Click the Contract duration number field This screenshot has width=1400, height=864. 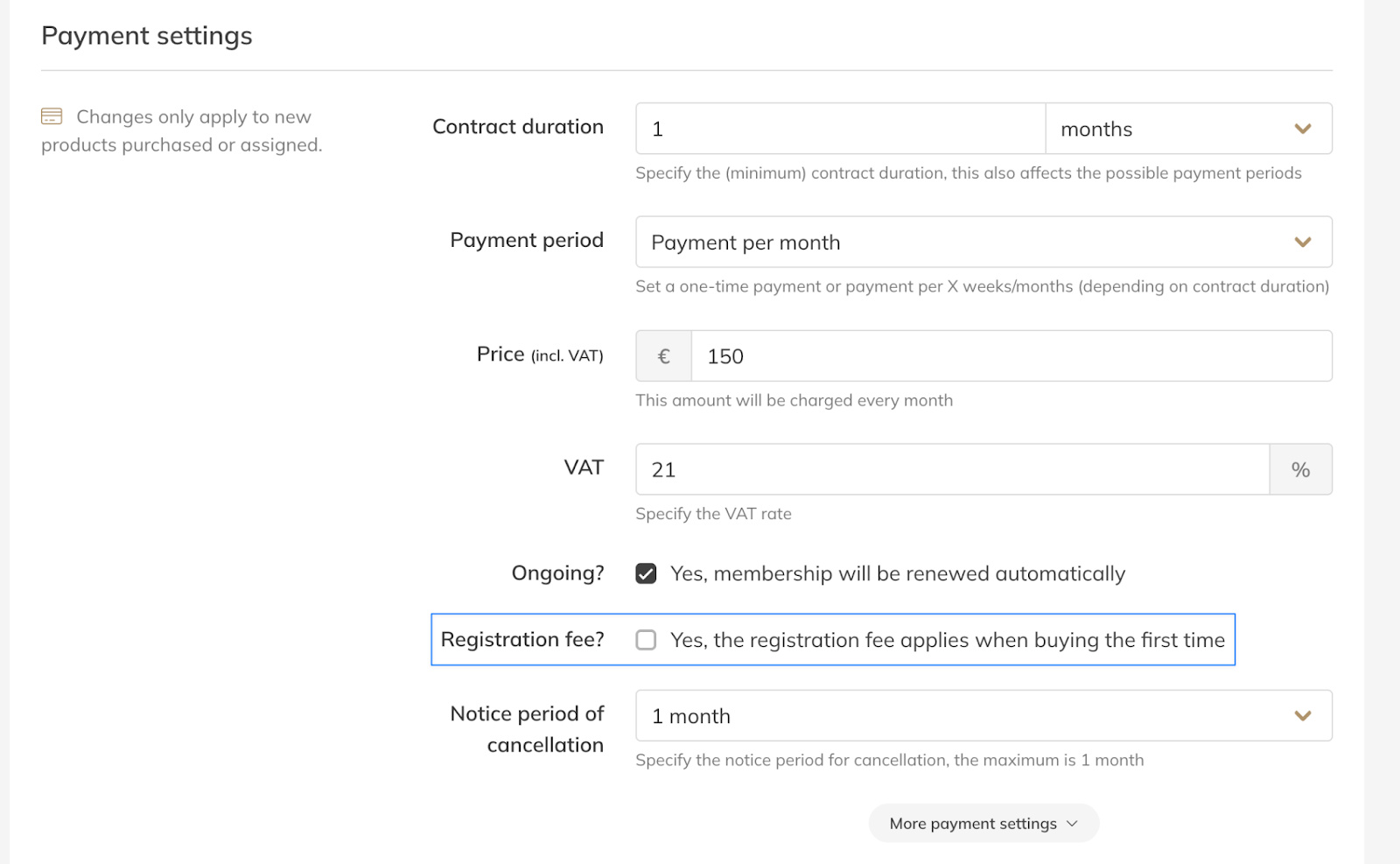point(840,129)
